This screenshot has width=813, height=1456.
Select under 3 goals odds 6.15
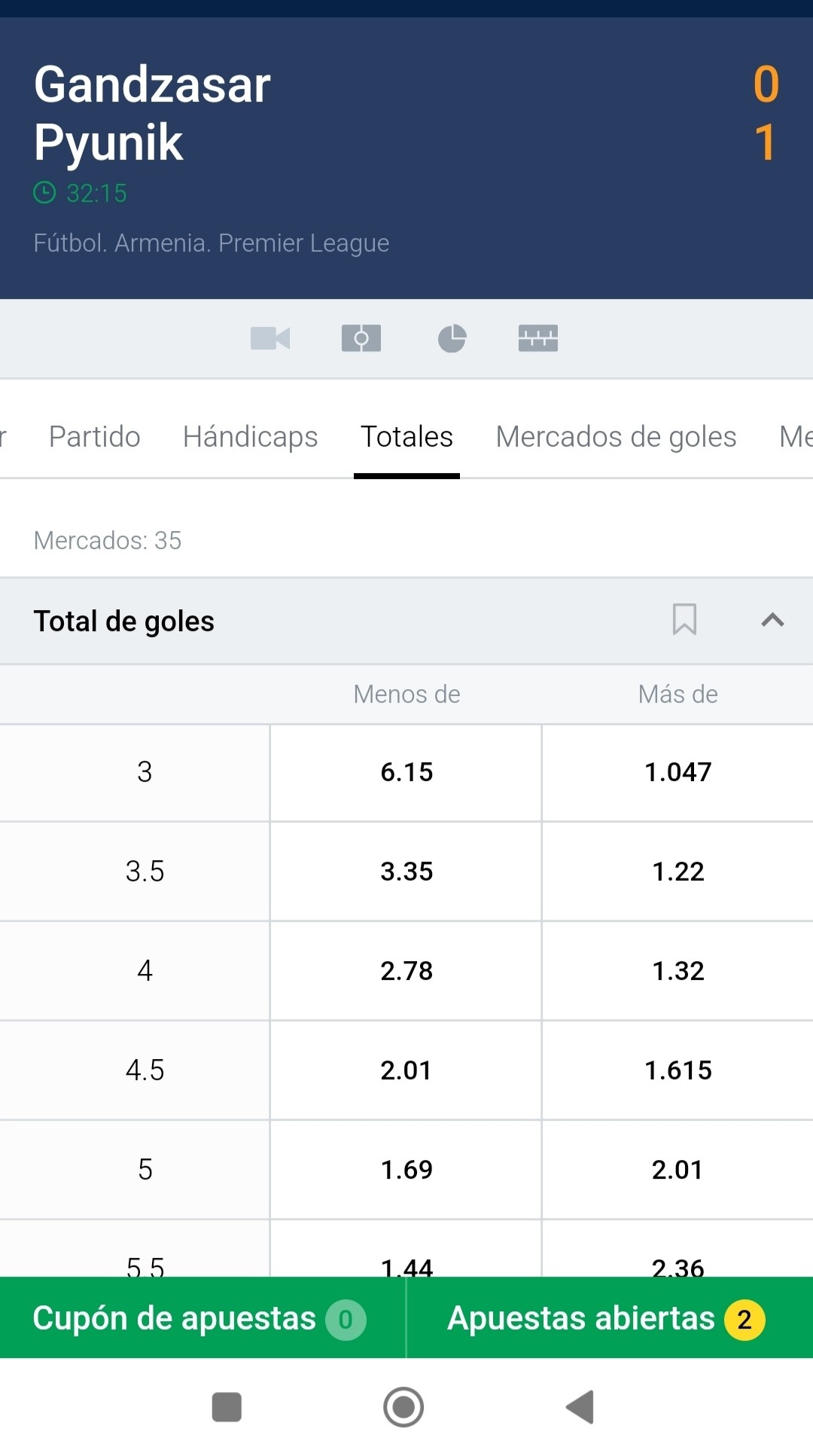pos(406,772)
